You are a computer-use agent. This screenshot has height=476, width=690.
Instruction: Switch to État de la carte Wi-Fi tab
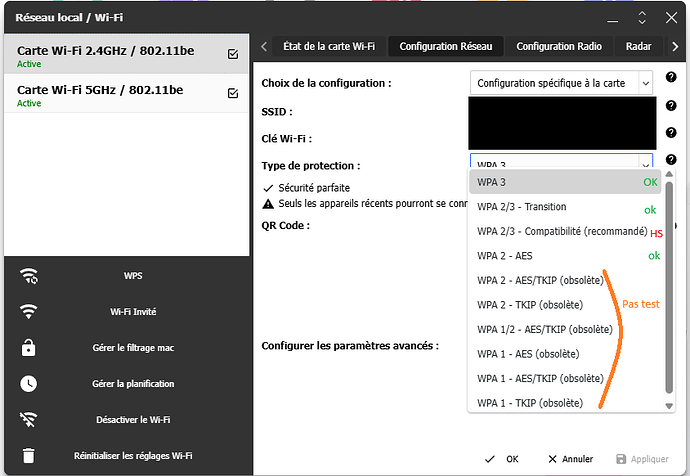329,46
